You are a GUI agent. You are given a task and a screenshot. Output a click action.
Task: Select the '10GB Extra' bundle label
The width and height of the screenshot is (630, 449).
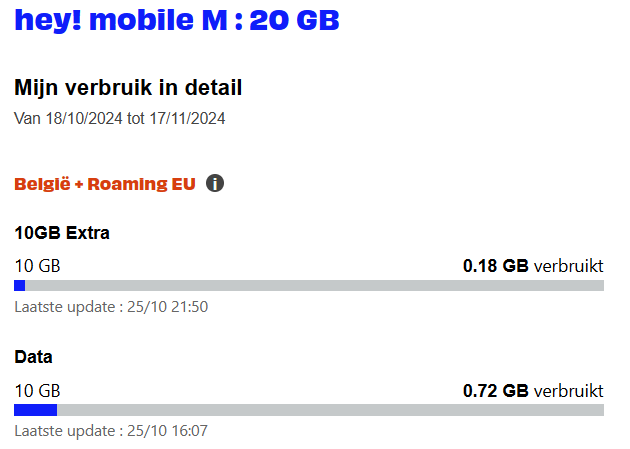62,234
